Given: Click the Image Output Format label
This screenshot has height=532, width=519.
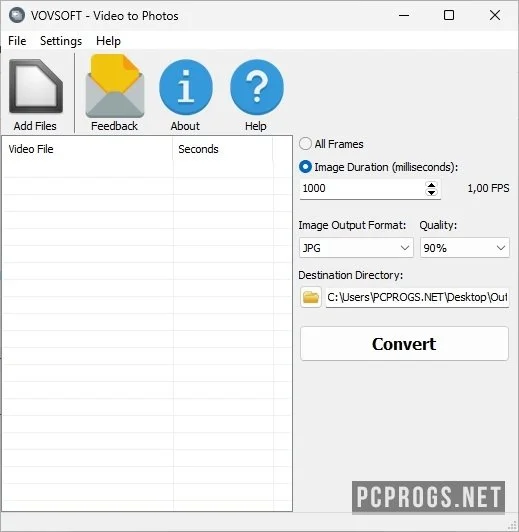Looking at the screenshot, I should (x=352, y=225).
